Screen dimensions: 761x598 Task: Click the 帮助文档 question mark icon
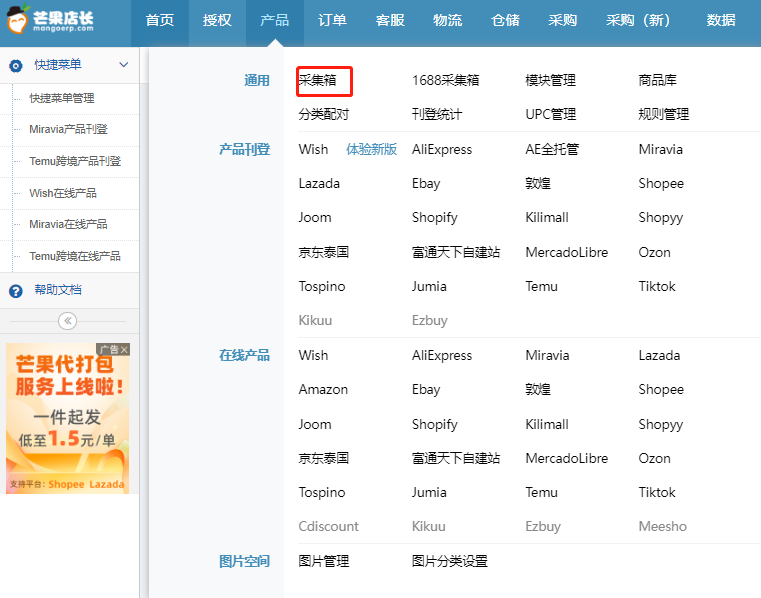coord(16,291)
